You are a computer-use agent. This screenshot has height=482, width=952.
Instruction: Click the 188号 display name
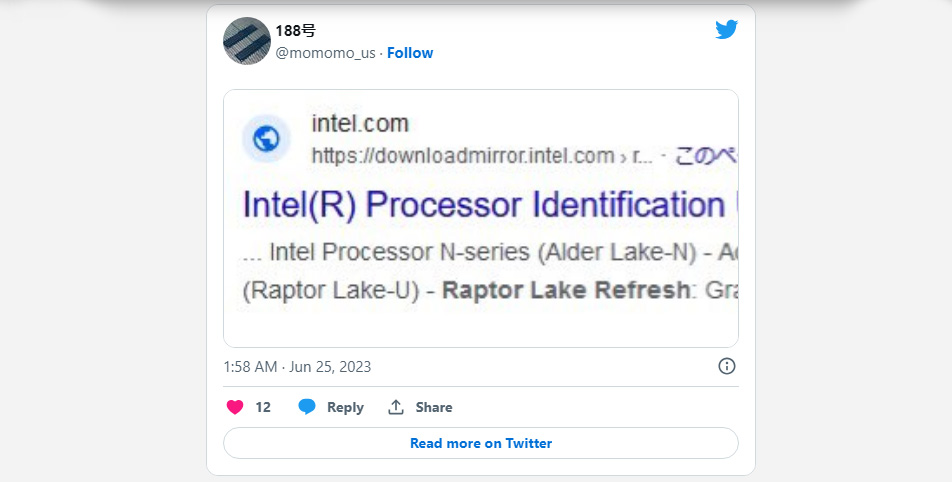296,31
